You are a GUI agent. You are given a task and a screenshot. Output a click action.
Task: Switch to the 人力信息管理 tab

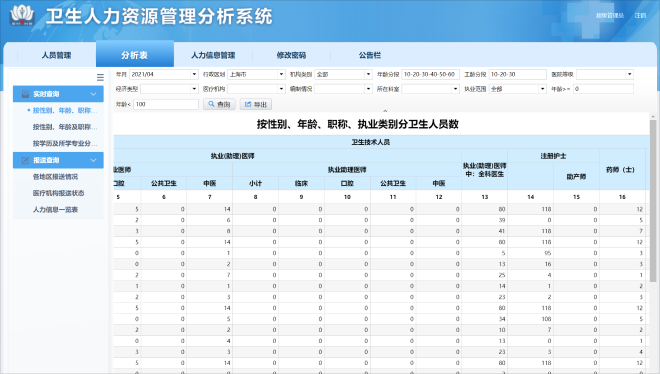213,55
